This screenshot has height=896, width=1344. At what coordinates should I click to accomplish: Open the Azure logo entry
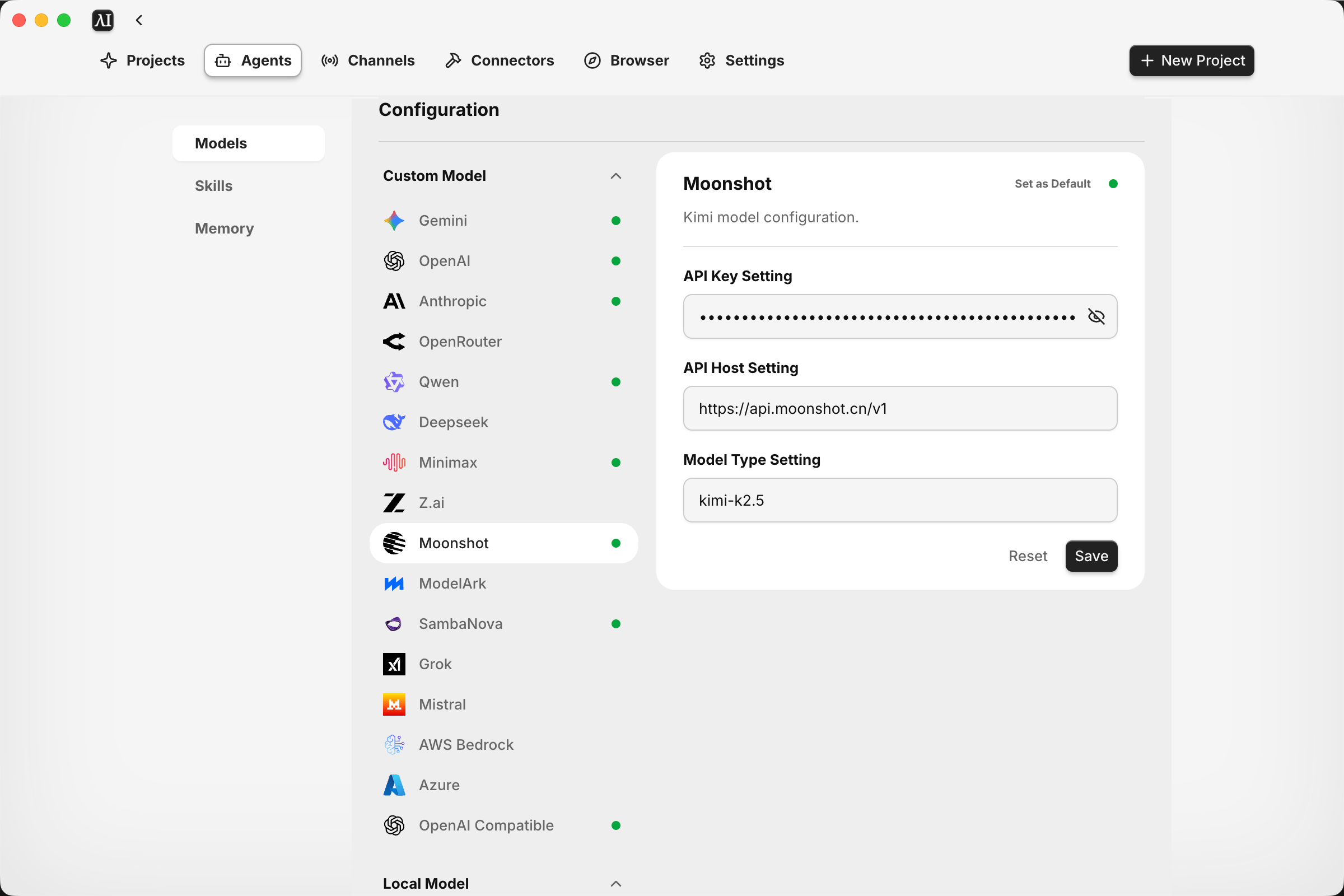(x=394, y=785)
